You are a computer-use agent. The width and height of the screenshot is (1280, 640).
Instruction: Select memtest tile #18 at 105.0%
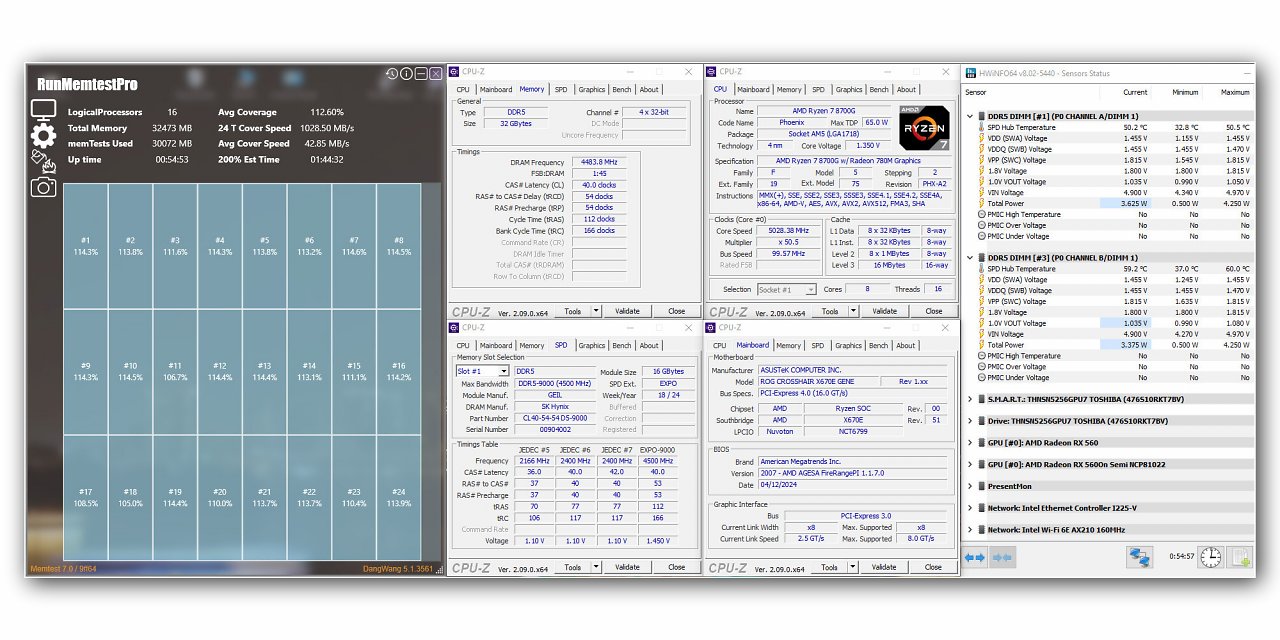[x=130, y=497]
